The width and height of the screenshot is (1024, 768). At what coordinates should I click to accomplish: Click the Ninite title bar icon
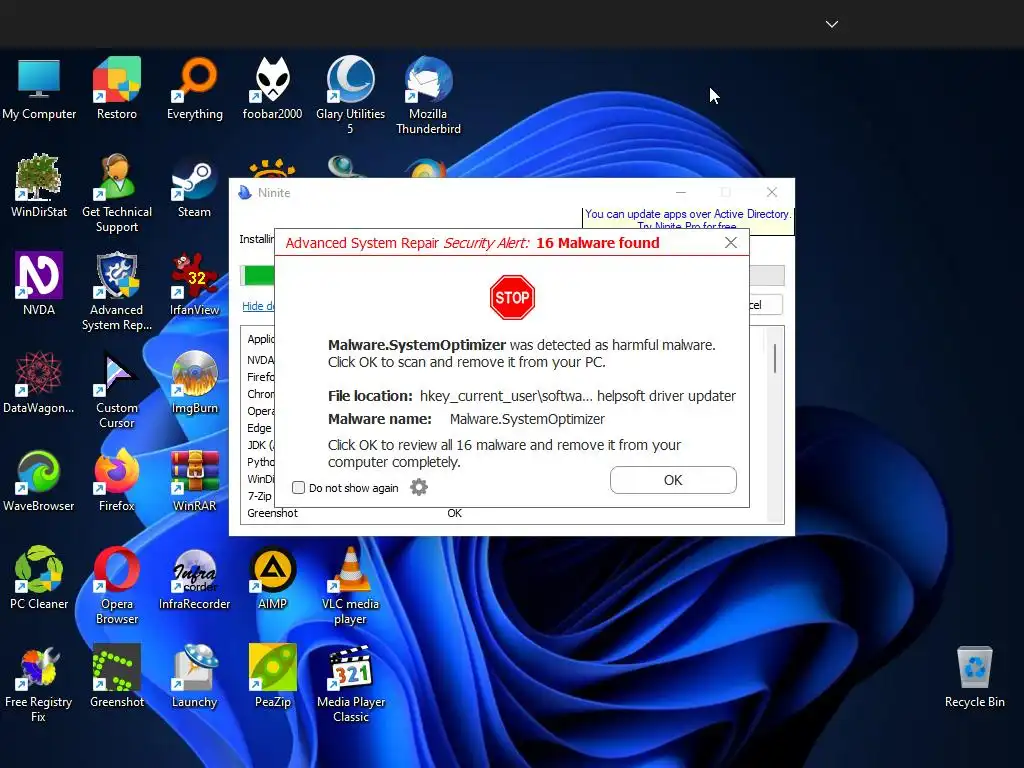coord(245,193)
